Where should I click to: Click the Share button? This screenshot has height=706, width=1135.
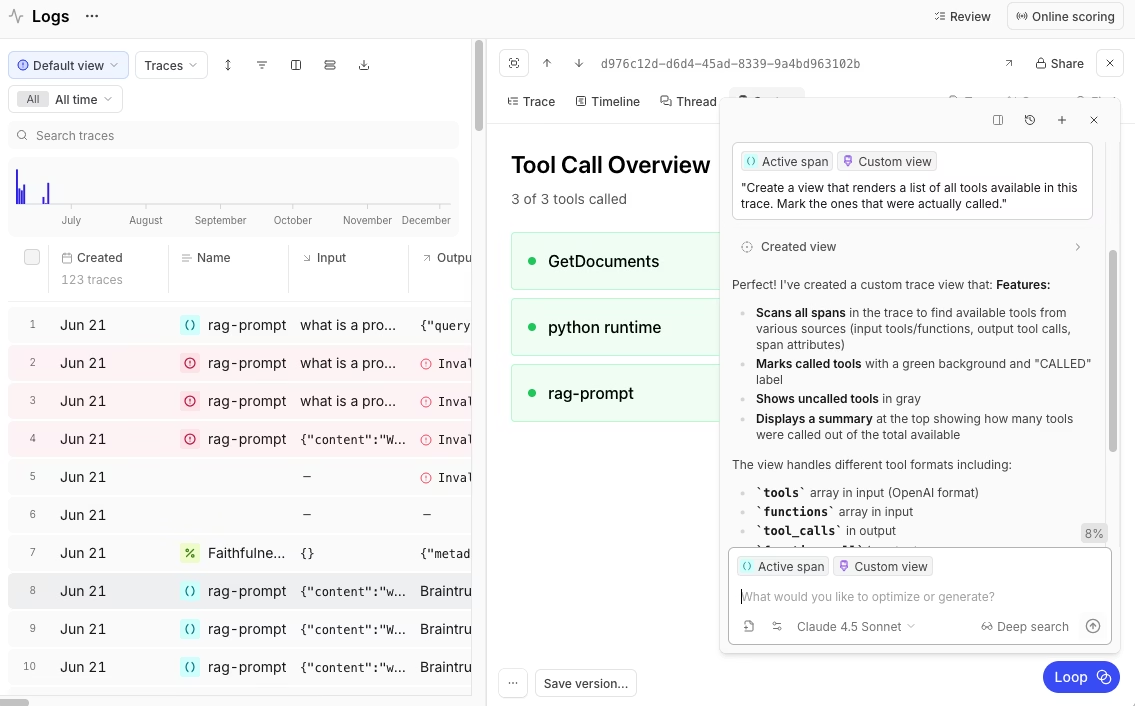pos(1059,63)
